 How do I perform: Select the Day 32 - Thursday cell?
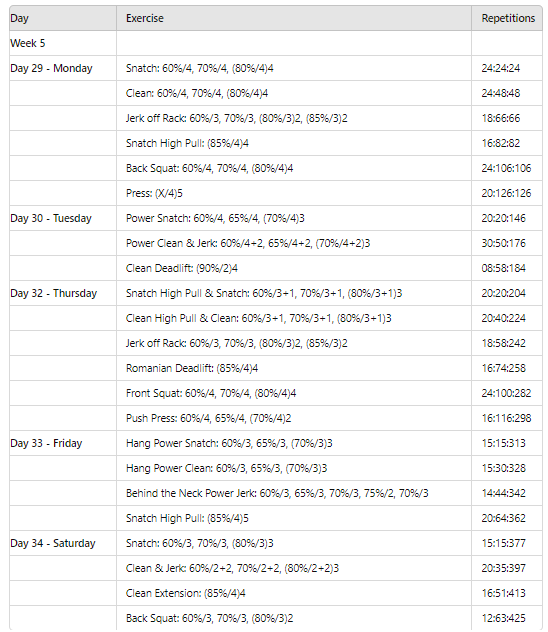(63, 293)
